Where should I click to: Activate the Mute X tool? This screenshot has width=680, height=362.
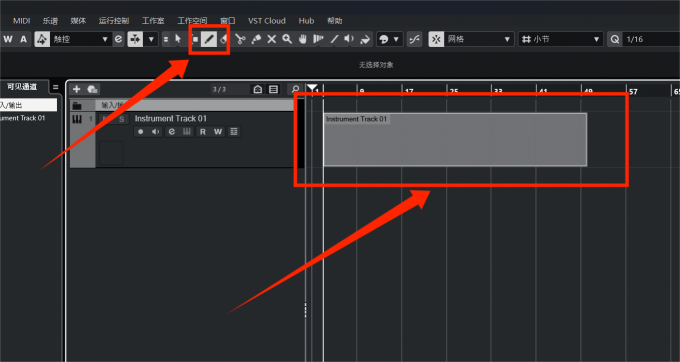[x=271, y=39]
